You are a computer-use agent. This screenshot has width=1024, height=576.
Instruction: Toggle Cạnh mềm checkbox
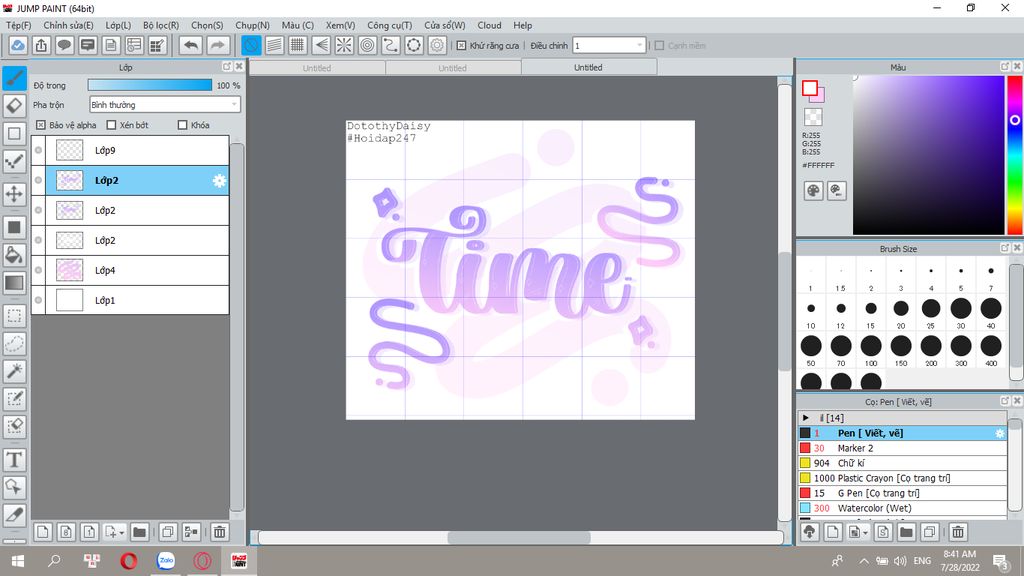660,46
